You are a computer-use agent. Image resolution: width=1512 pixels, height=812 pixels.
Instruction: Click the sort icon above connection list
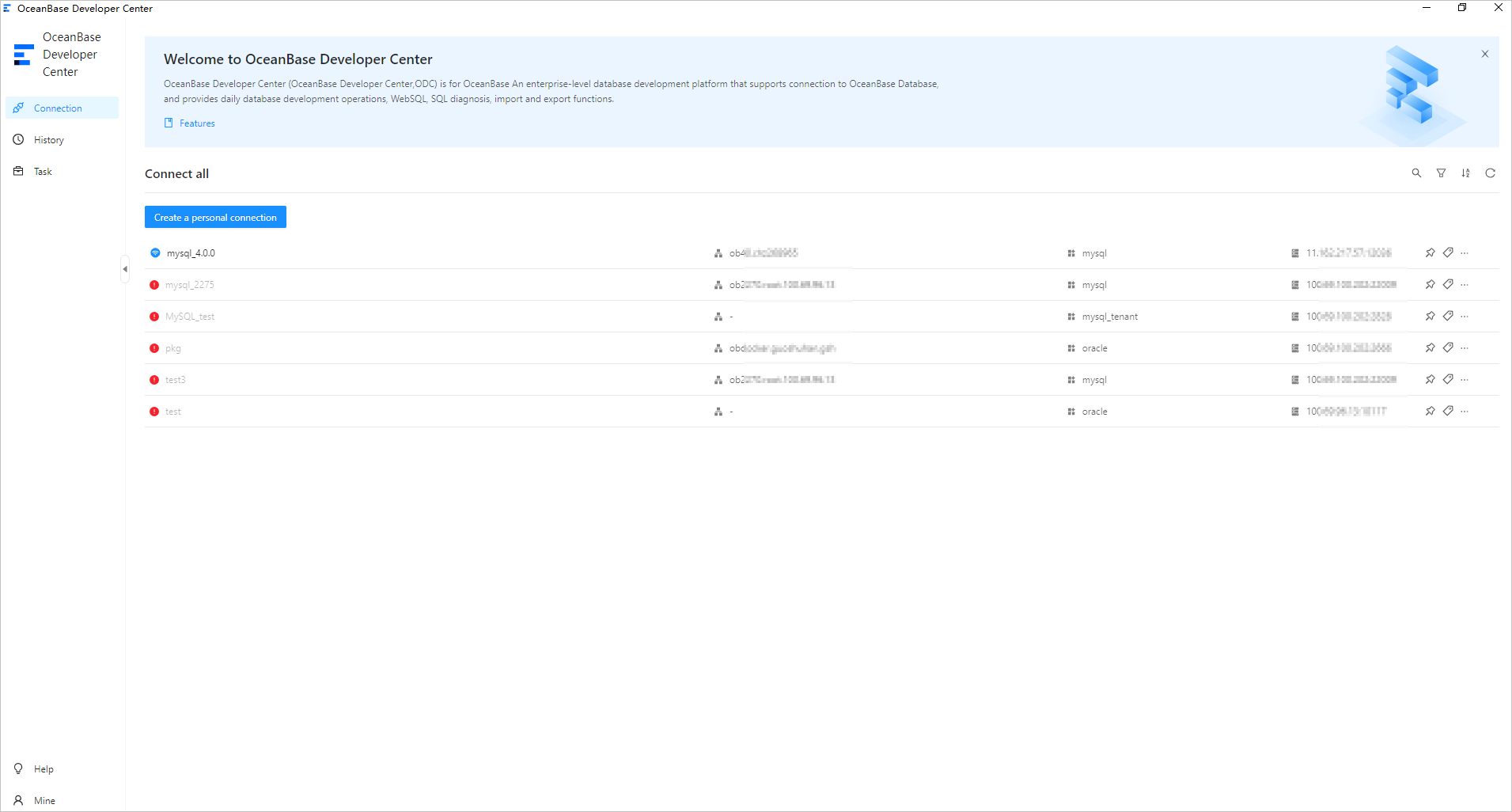pos(1465,173)
